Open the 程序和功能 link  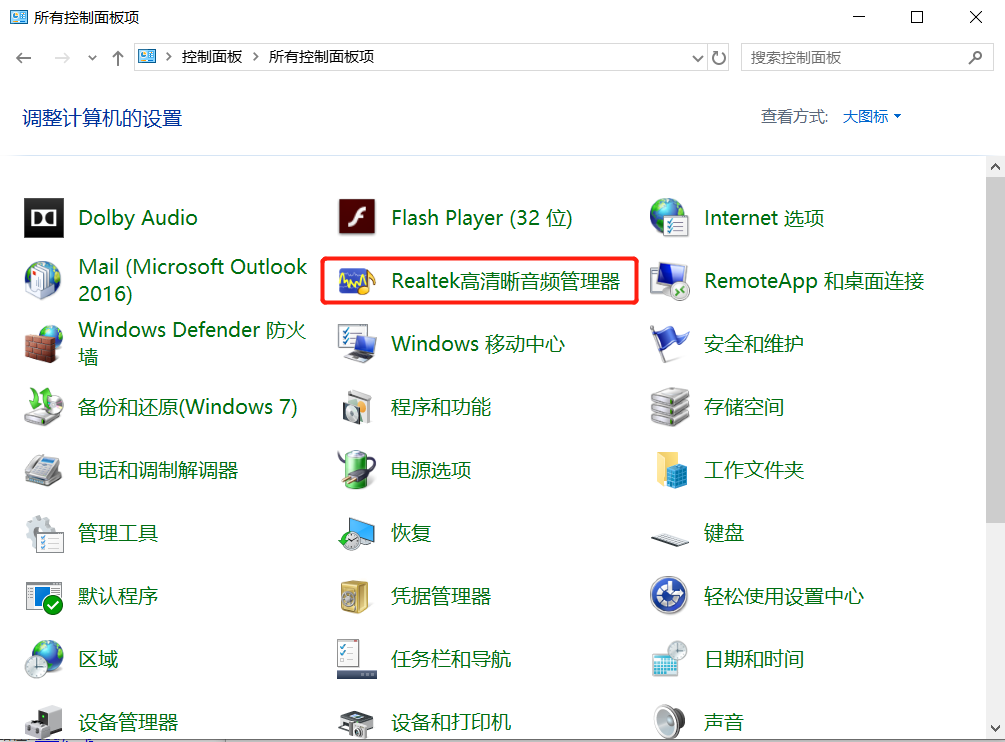point(441,407)
